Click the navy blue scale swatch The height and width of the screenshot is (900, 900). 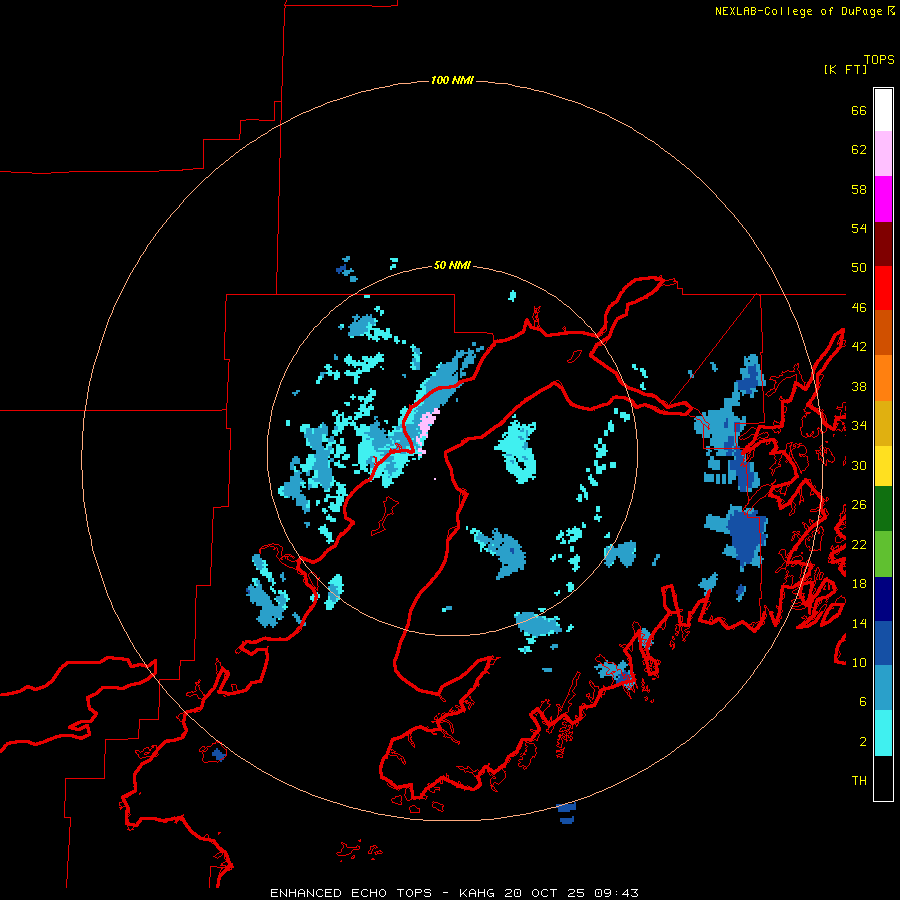[x=883, y=599]
